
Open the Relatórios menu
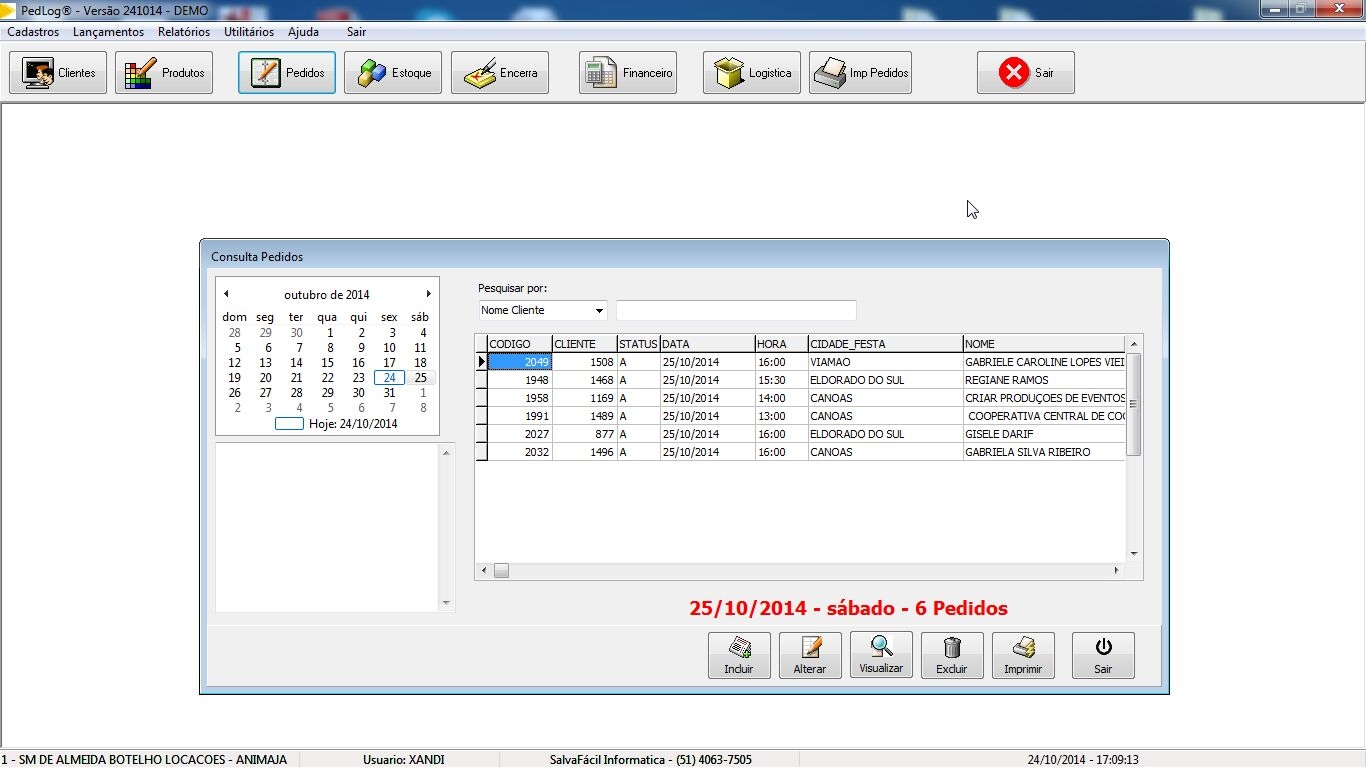click(x=184, y=32)
